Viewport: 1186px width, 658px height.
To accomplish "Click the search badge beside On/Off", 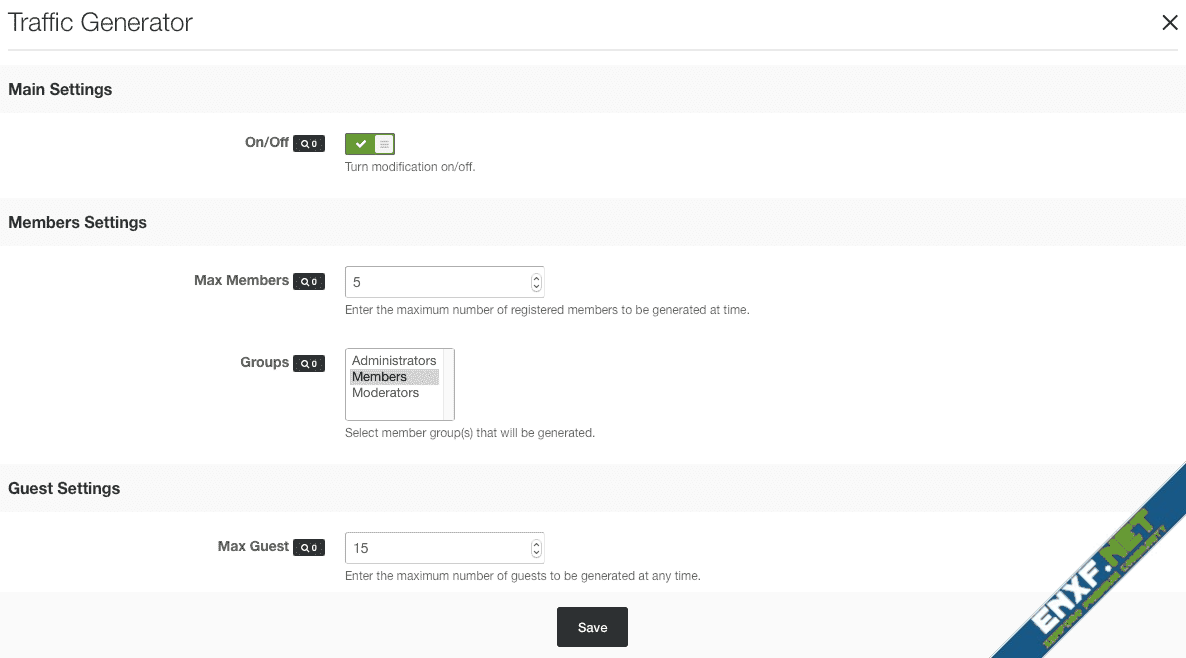I will tap(309, 144).
